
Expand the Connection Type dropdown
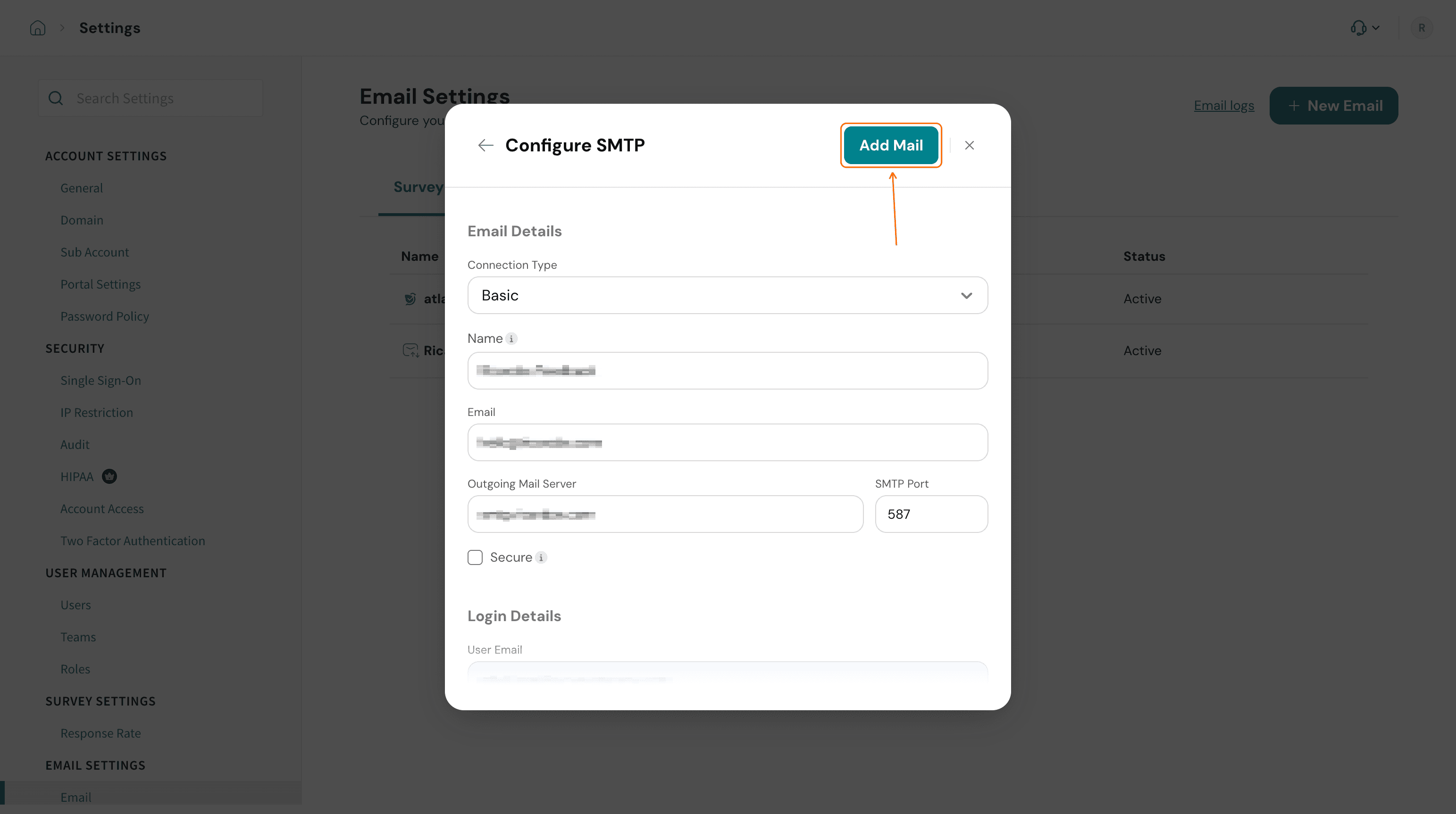tap(728, 295)
